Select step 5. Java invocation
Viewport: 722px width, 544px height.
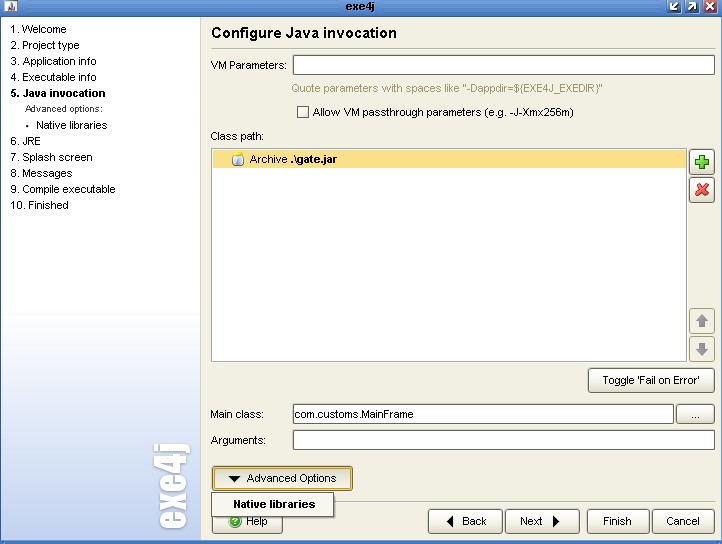point(58,93)
